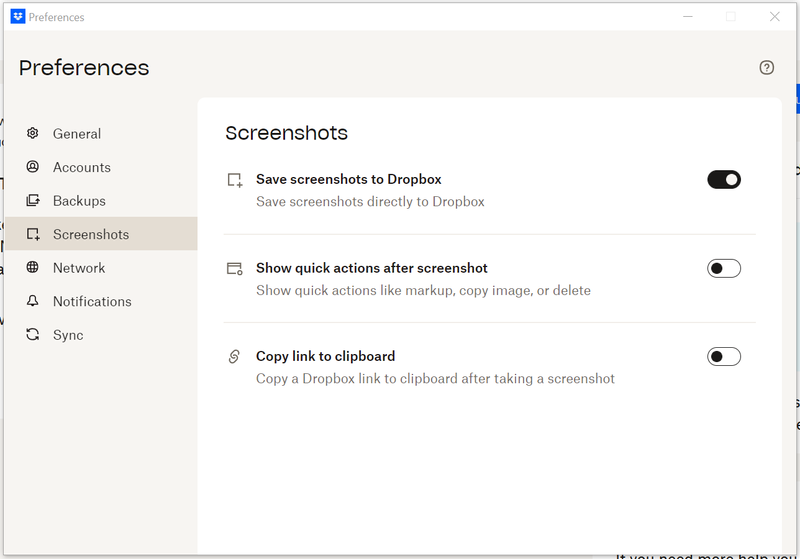
Task: Go to the Backups section
Action: click(x=79, y=201)
